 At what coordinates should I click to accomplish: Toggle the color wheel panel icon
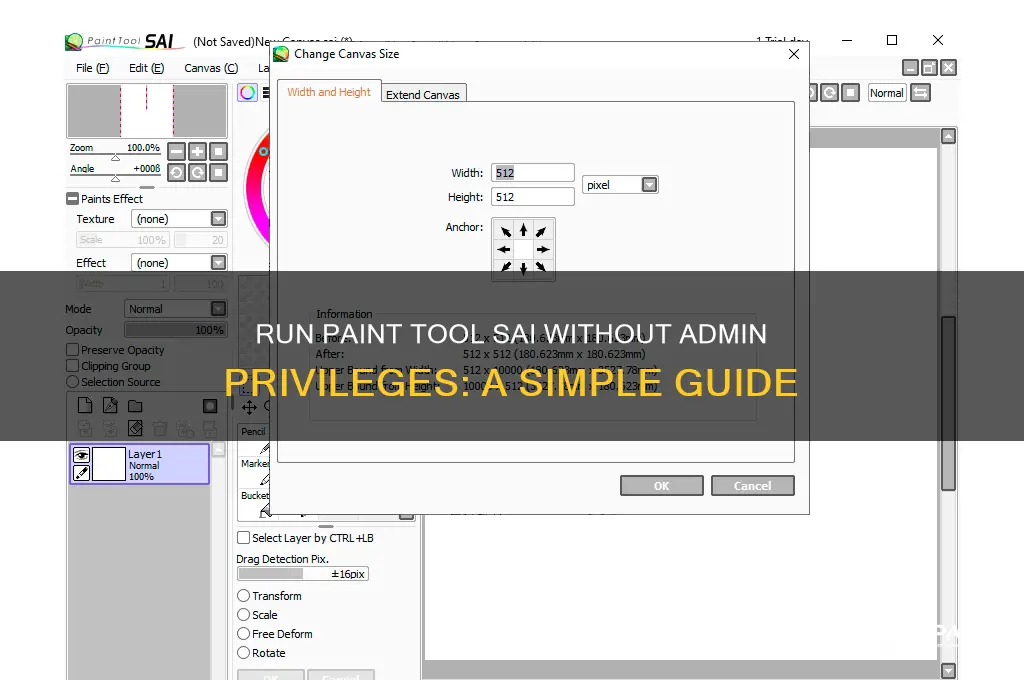[248, 93]
